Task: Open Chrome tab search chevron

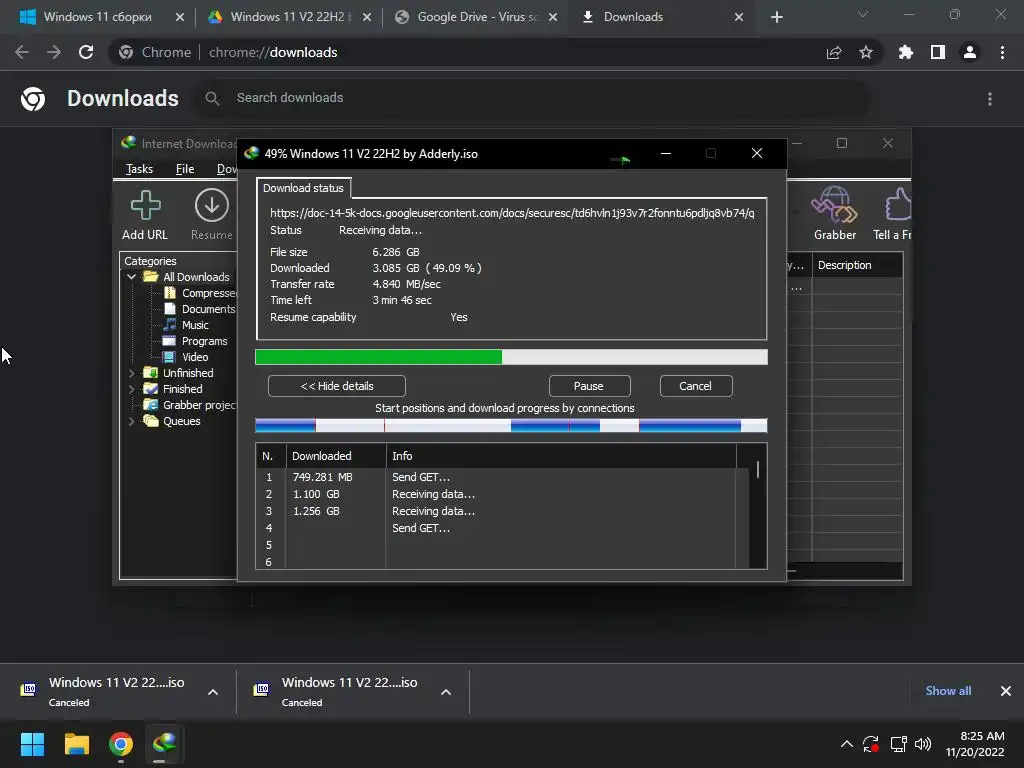Action: point(863,14)
